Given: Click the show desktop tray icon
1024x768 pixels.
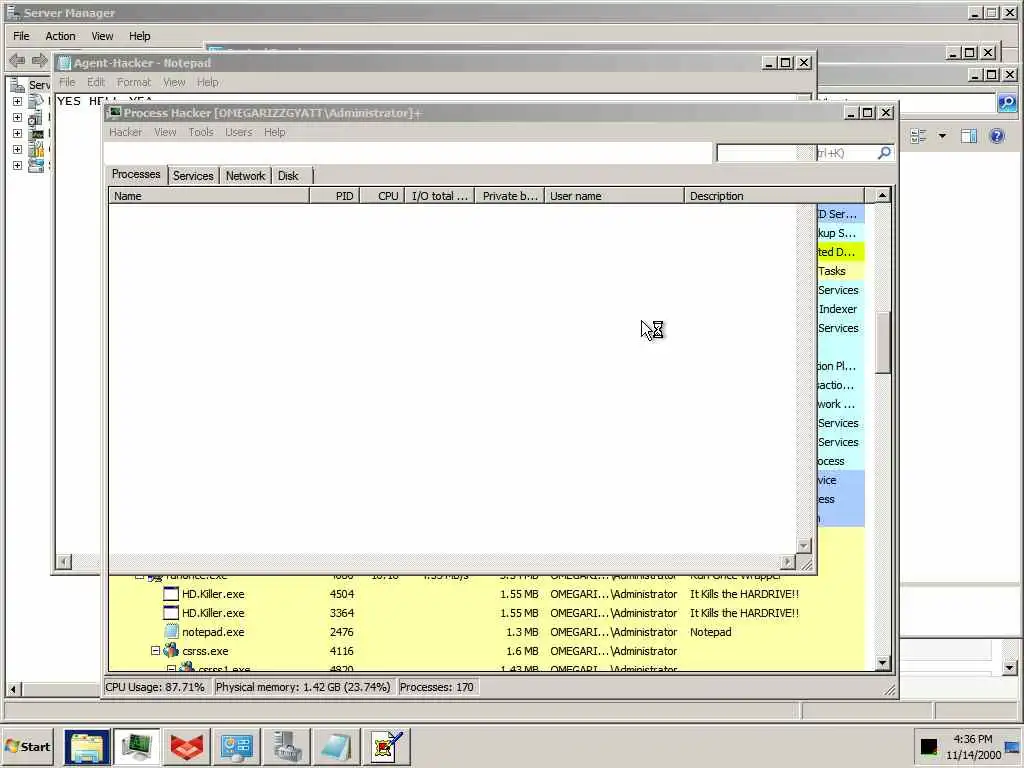Looking at the screenshot, I should click(1012, 747).
